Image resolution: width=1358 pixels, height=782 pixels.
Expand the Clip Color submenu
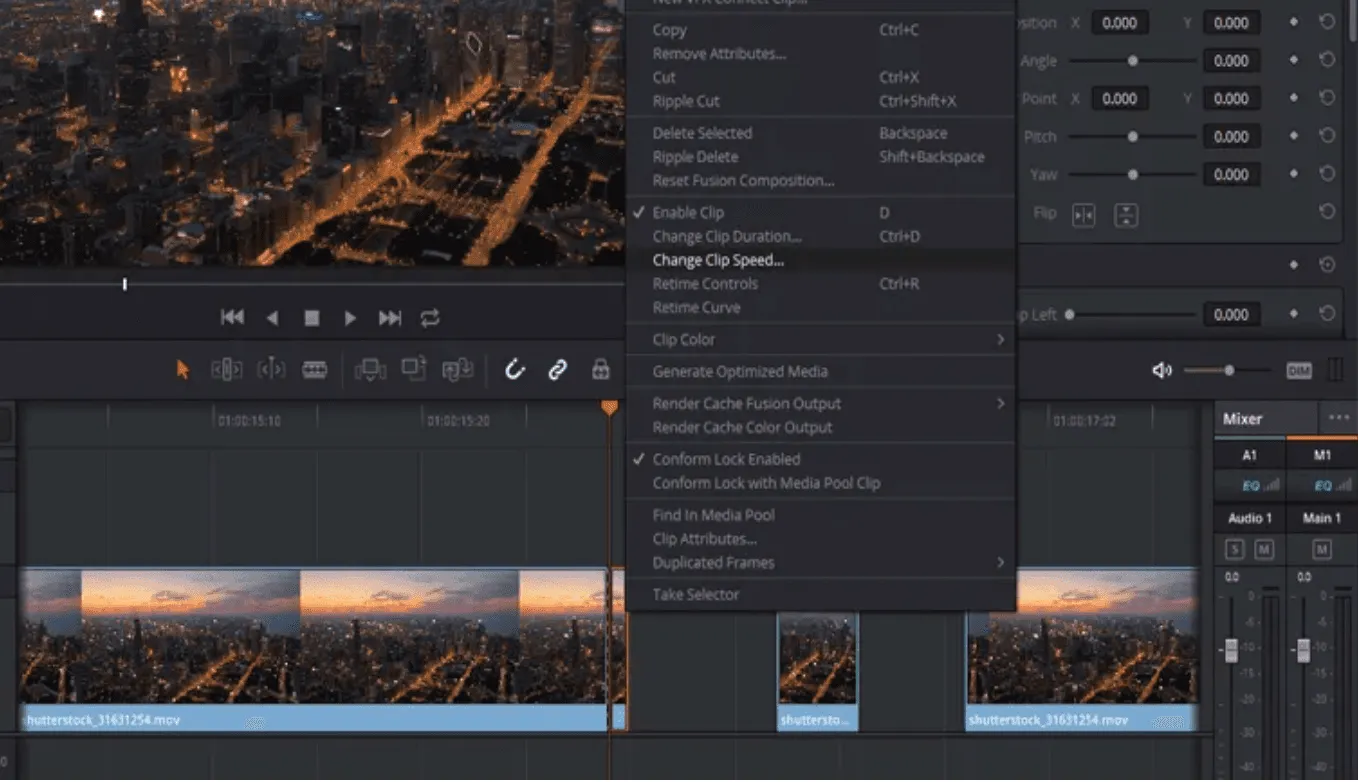click(682, 339)
